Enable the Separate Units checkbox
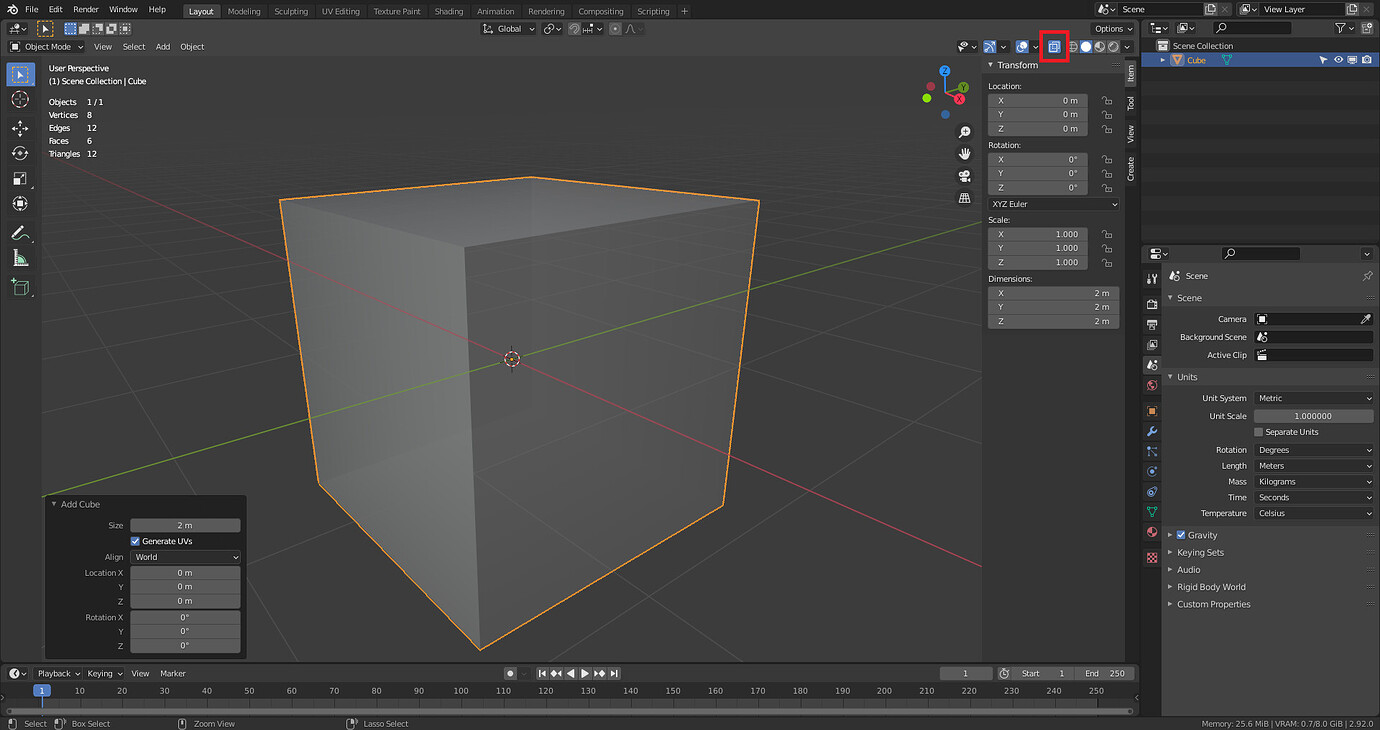The width and height of the screenshot is (1380, 730). [x=1258, y=432]
